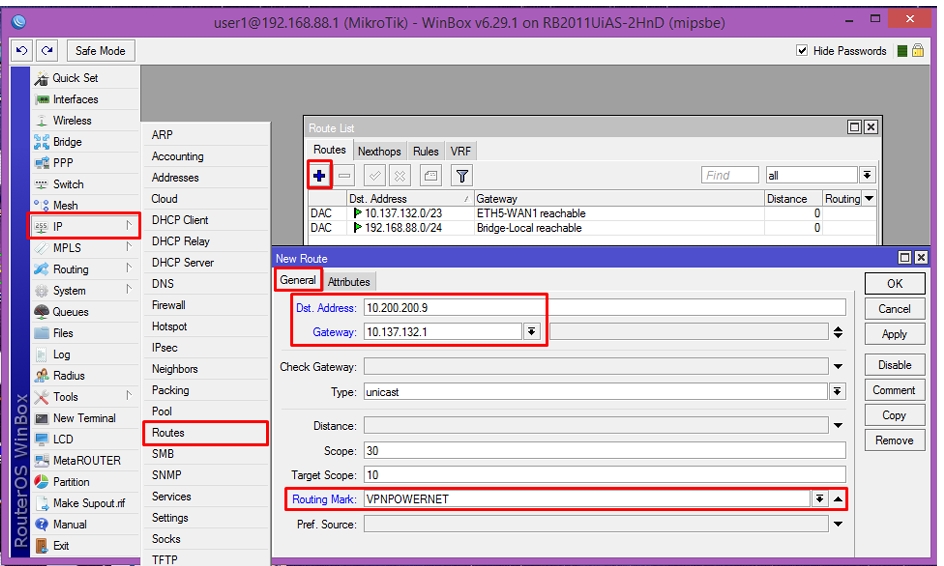The width and height of the screenshot is (944, 566).
Task: Click the remove (minus) route icon
Action: tap(344, 176)
